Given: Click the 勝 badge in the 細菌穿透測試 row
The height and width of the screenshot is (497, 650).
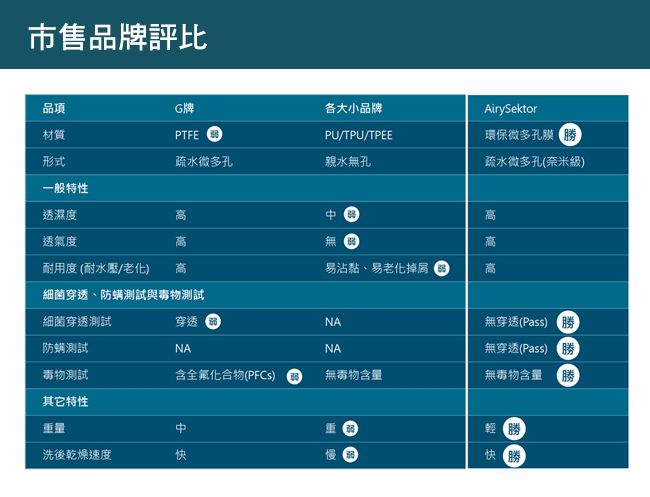Looking at the screenshot, I should (x=568, y=322).
